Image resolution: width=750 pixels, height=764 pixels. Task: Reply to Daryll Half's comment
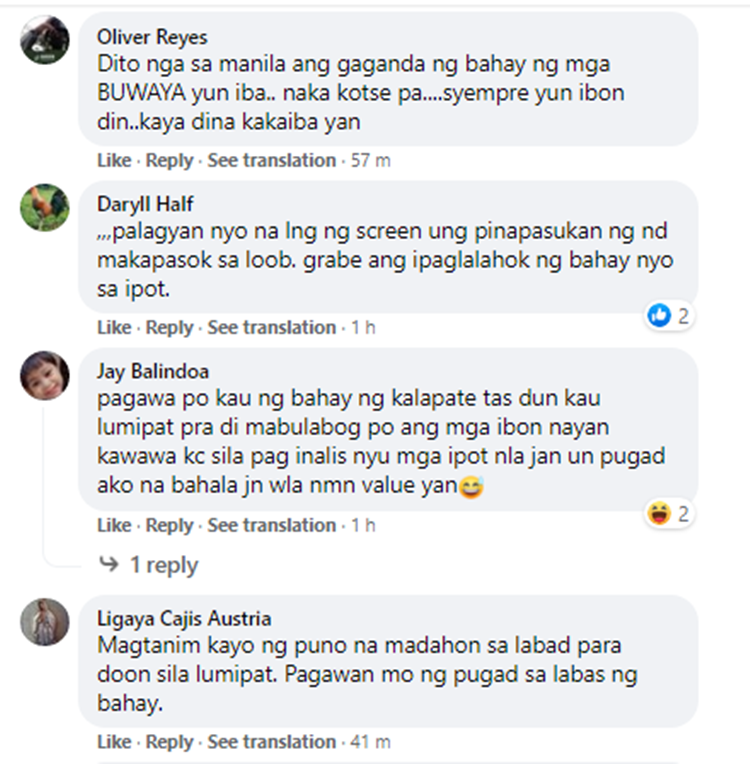pos(170,327)
